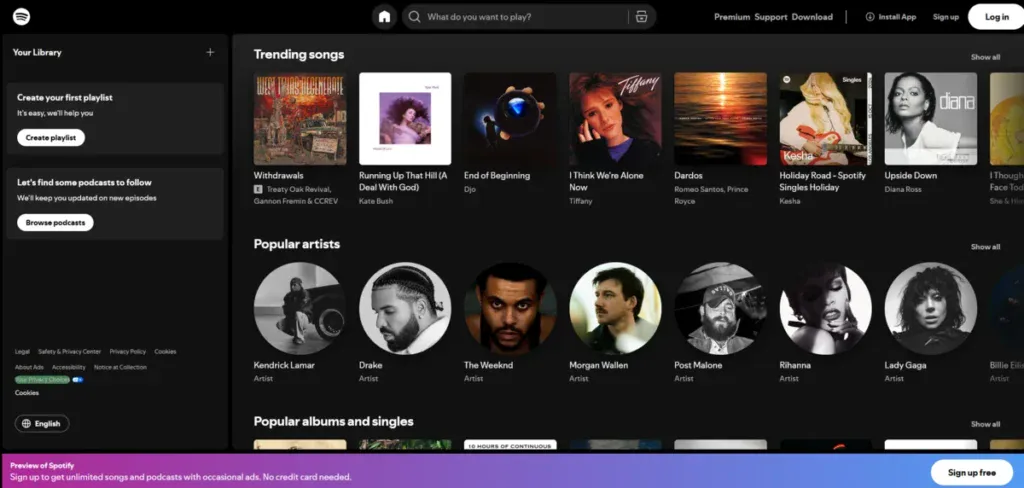This screenshot has width=1024, height=488.
Task: Click the End of Beginning song title
Action: point(496,176)
